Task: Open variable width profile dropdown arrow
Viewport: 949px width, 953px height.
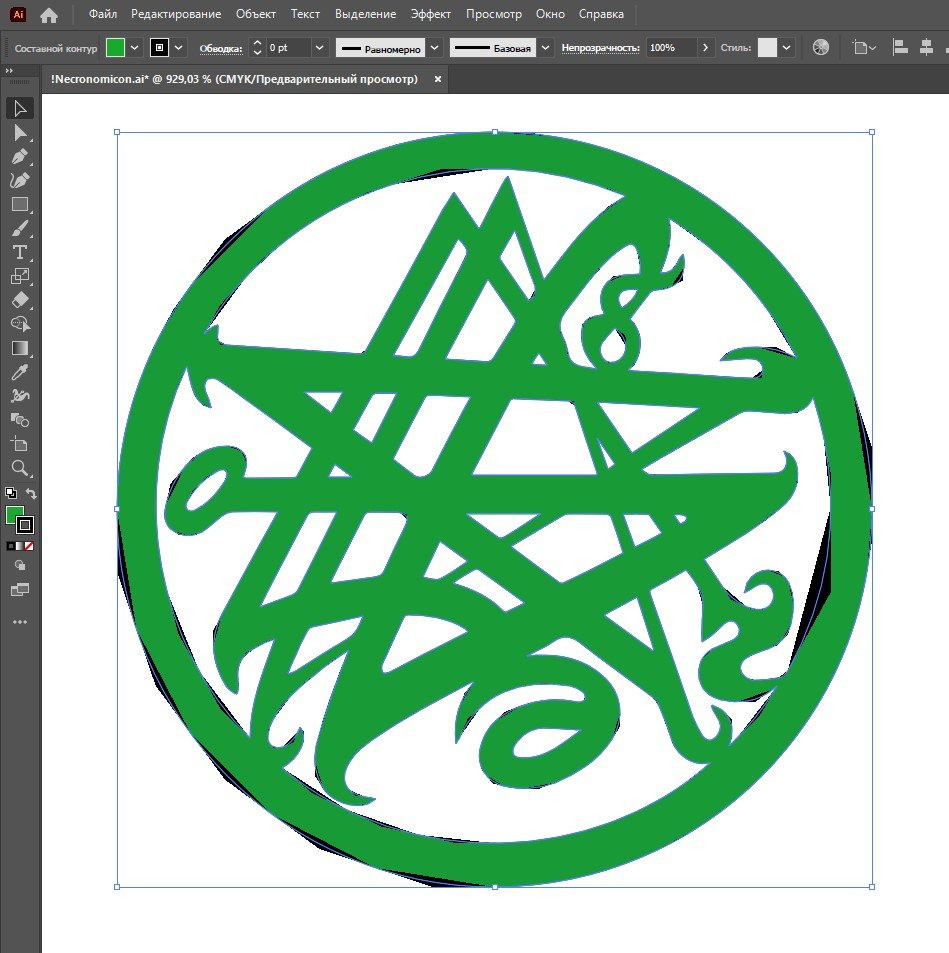Action: tap(434, 47)
